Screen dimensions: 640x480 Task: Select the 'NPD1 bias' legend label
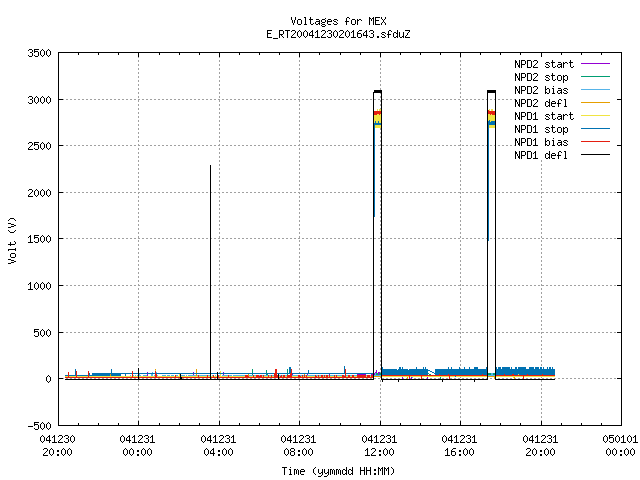(541, 142)
